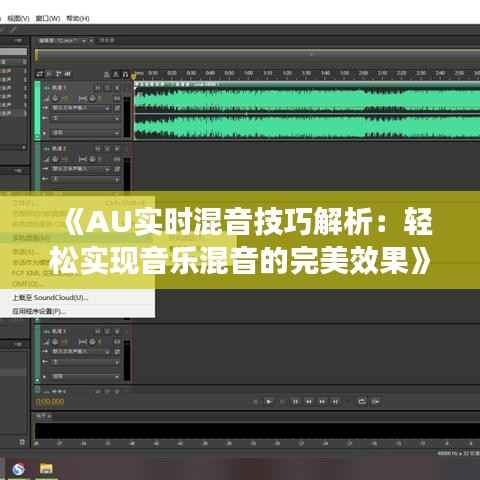Mute the last audio track above Master

click(x=98, y=332)
